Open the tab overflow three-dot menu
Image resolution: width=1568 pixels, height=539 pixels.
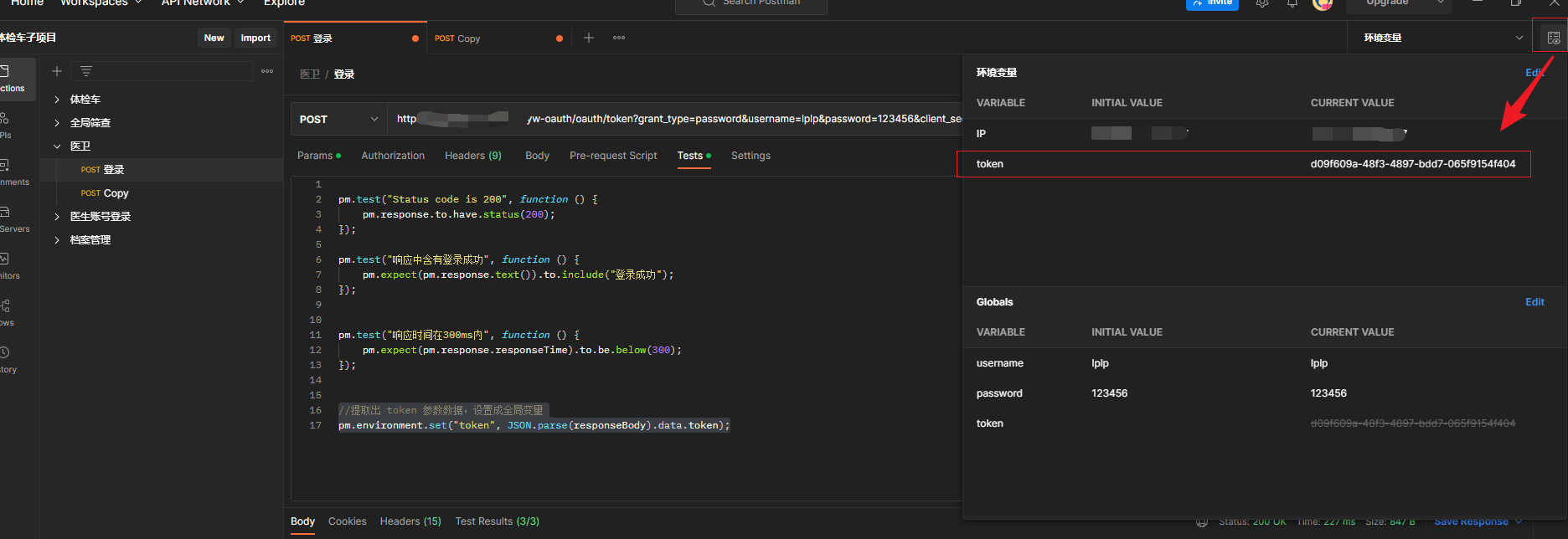619,38
